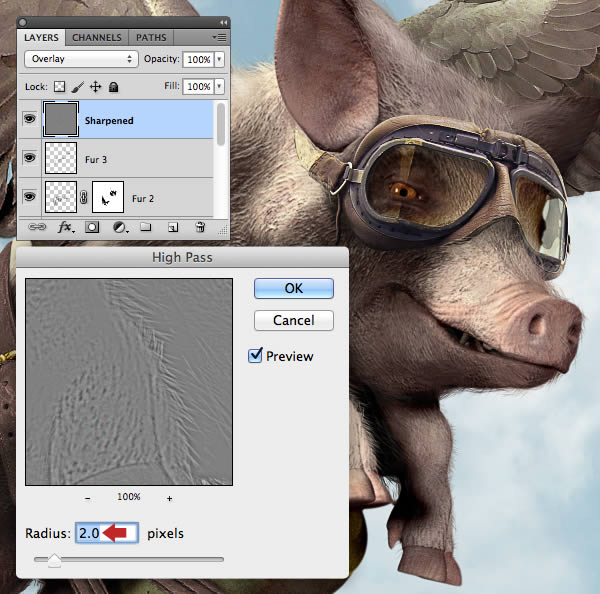Image resolution: width=600 pixels, height=594 pixels.
Task: Click the layer-mask link icon on Fur 2
Action: click(x=84, y=197)
